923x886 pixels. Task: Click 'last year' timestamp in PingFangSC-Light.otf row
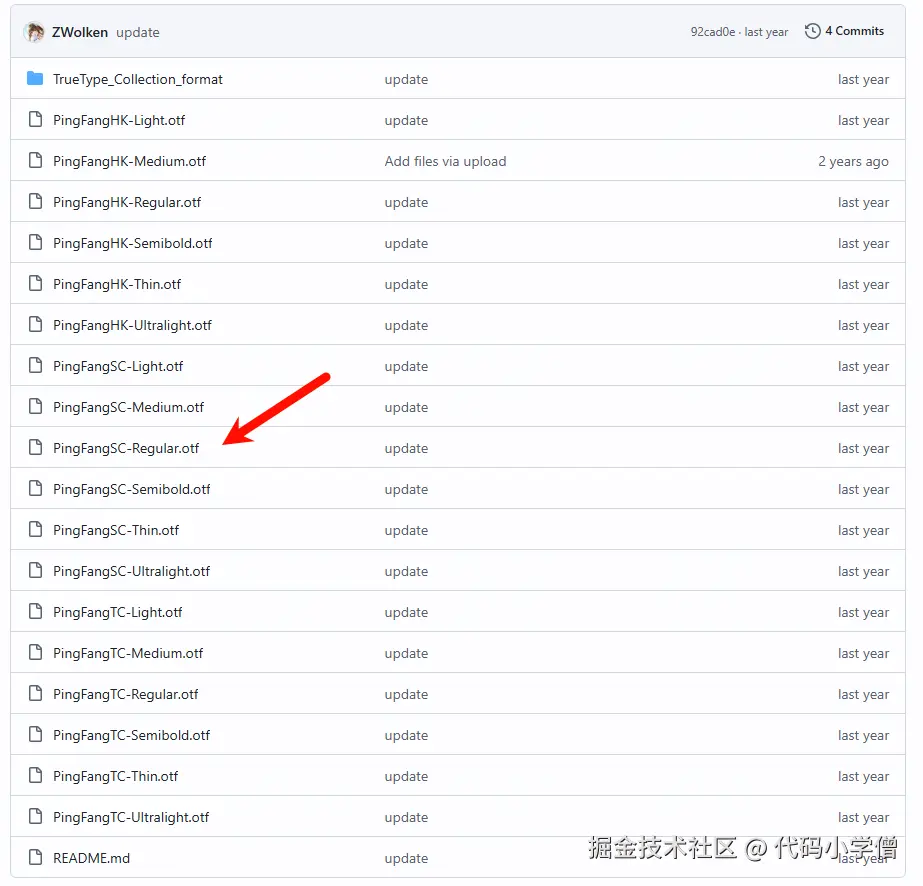pos(864,367)
